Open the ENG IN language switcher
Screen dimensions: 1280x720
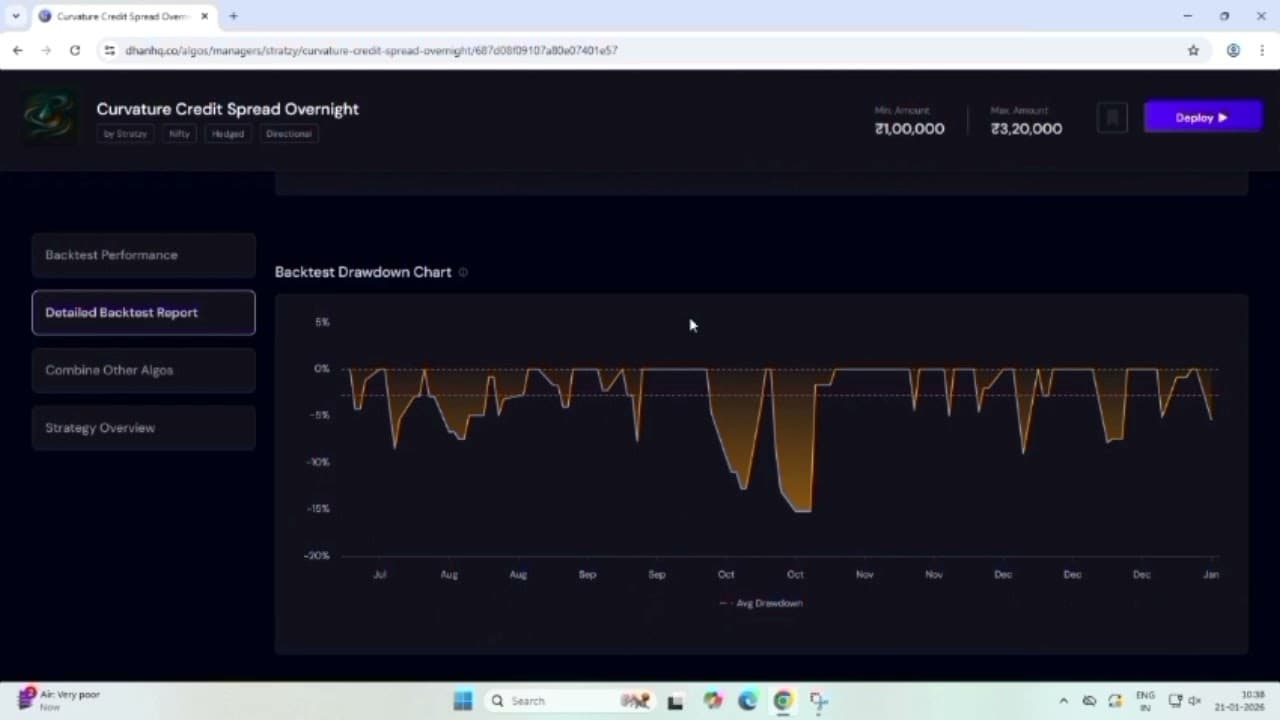pos(1145,701)
